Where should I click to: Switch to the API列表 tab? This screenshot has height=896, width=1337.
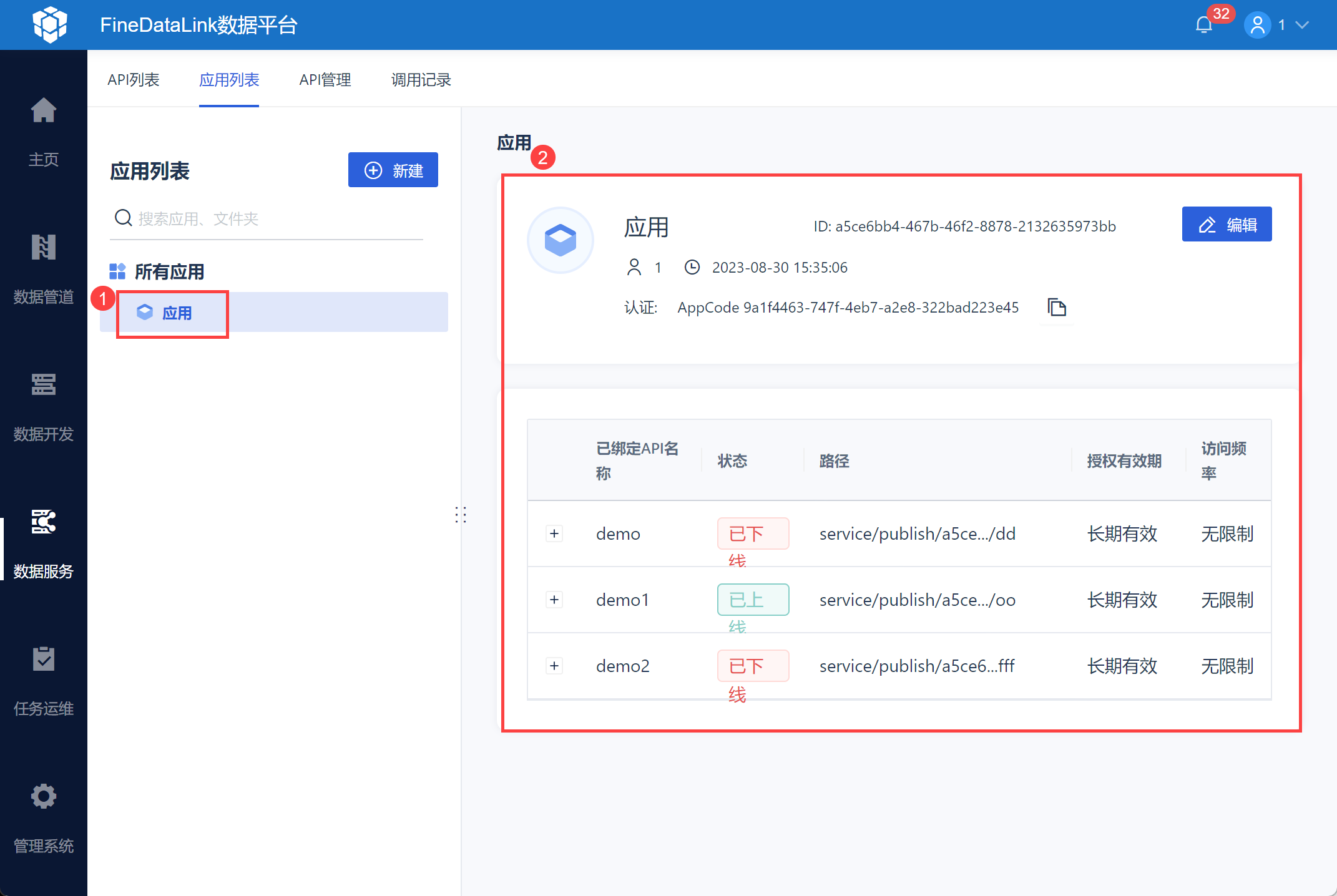point(133,80)
